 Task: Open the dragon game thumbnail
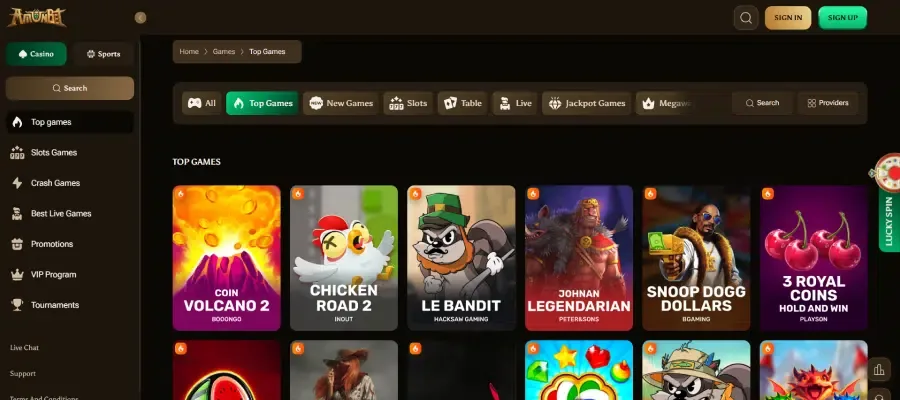pos(813,370)
